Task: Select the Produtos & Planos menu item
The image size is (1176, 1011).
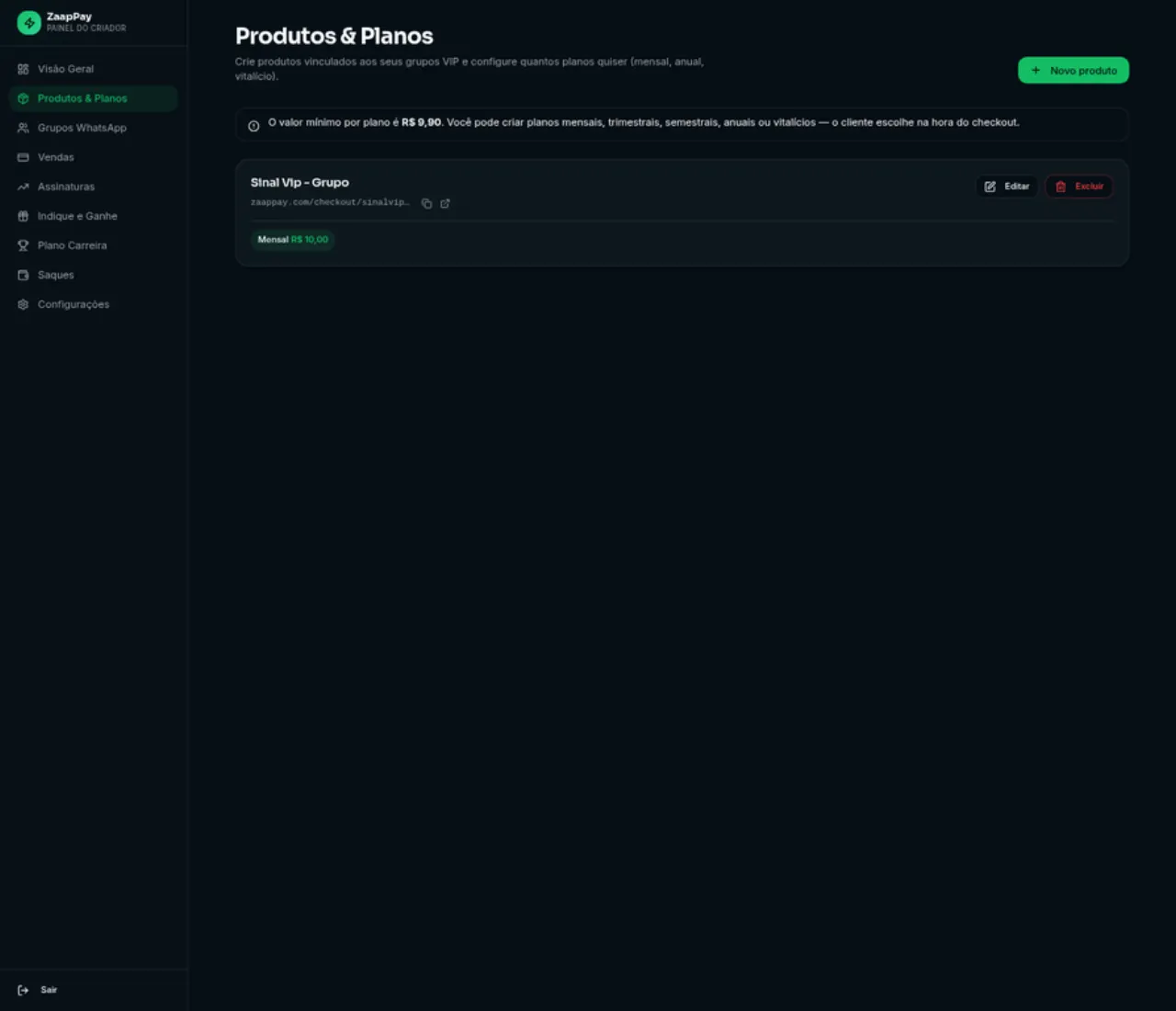Action: coord(93,98)
